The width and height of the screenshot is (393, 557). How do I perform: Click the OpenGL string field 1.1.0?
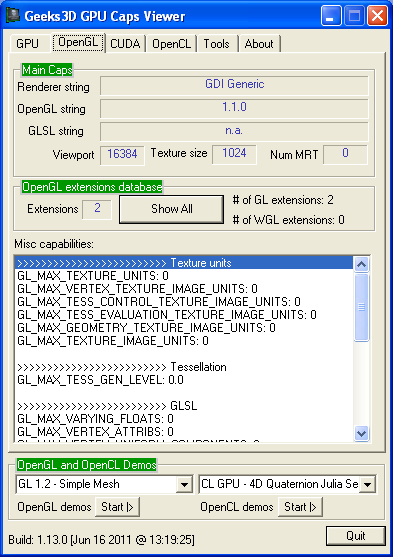tap(235, 108)
